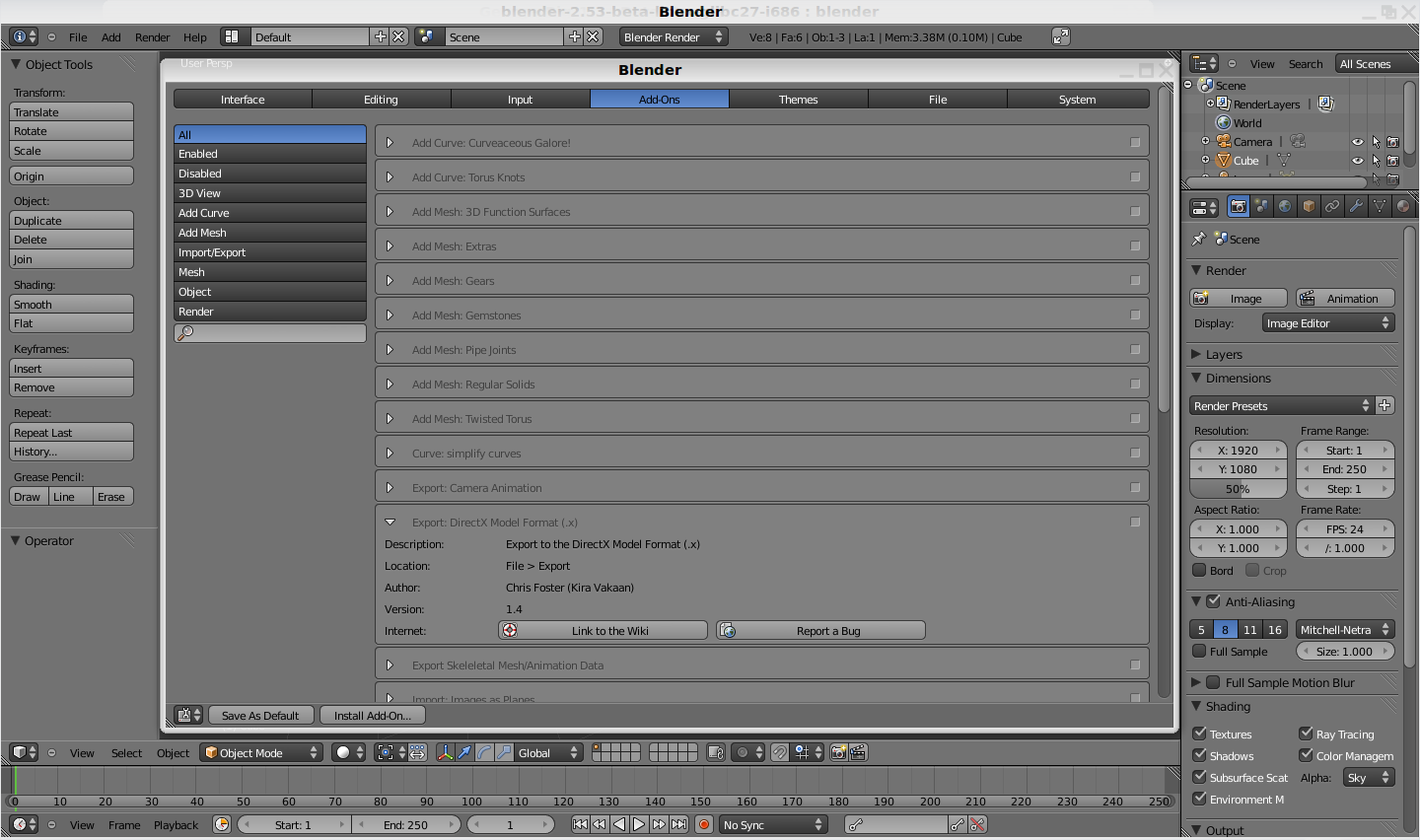Screen dimensions: 1420x840
Task: Click the Material sphere properties icon
Action: [x=1402, y=206]
